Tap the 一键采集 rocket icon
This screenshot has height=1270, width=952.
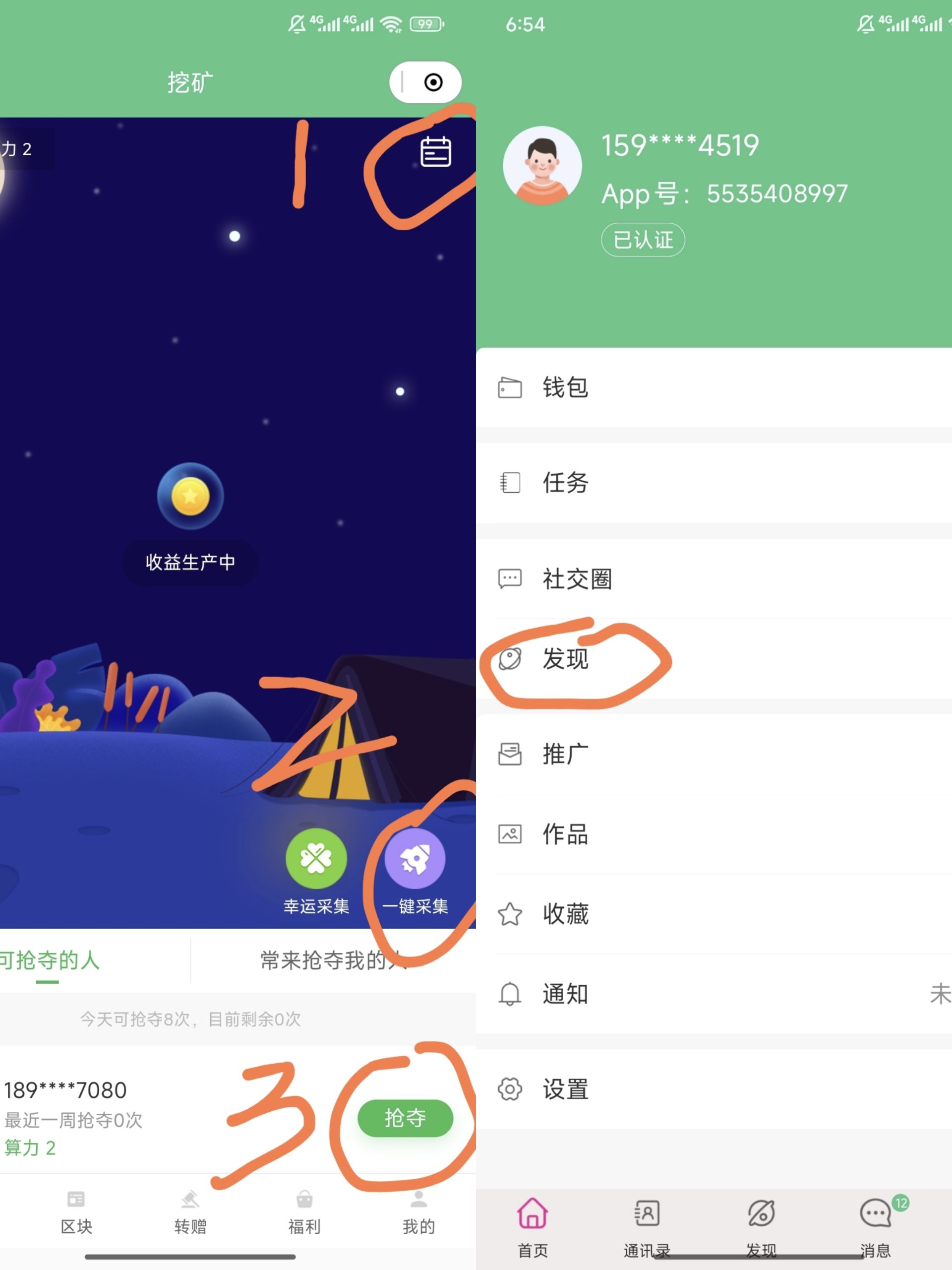(x=415, y=858)
